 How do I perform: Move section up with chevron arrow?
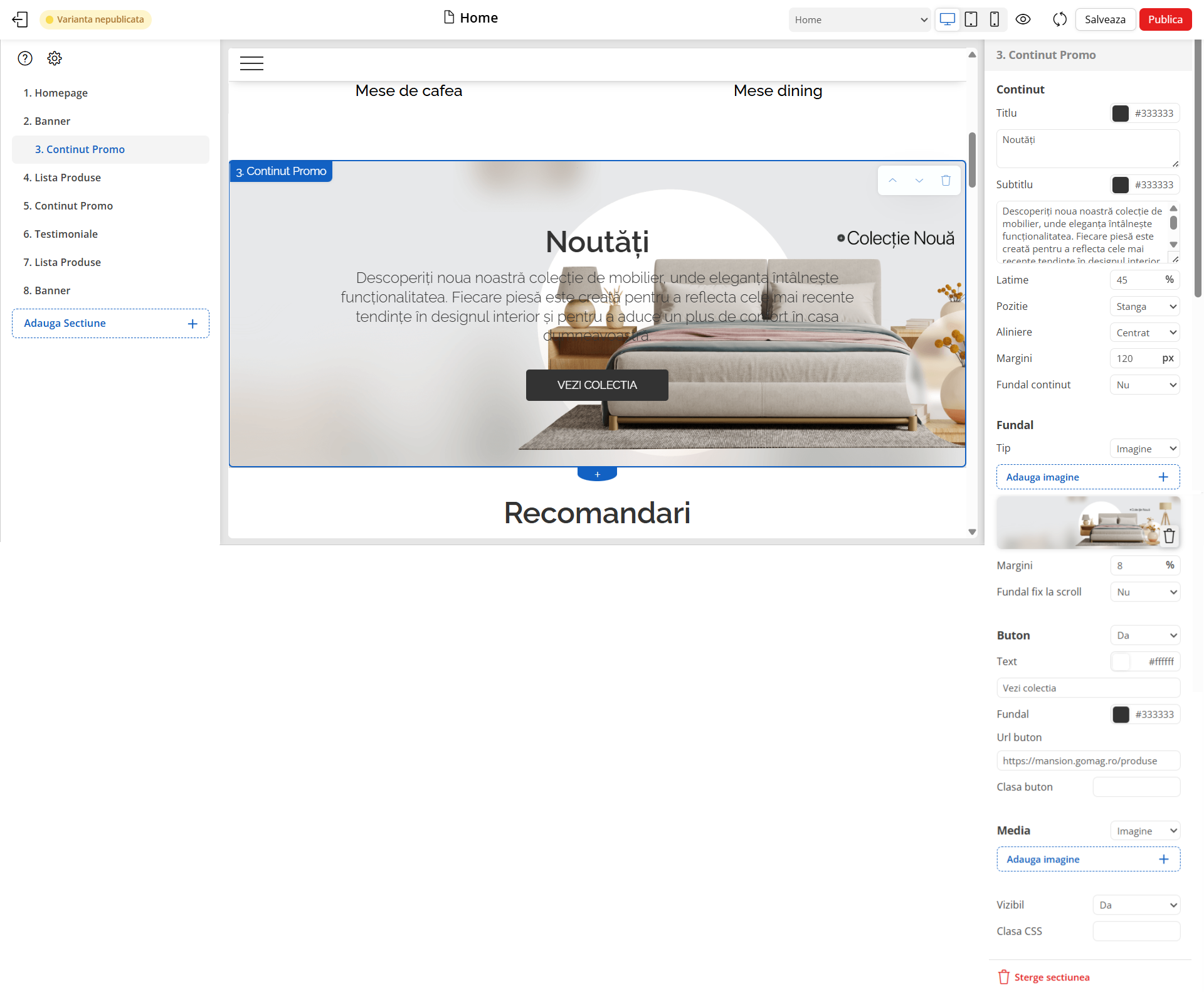coord(892,181)
